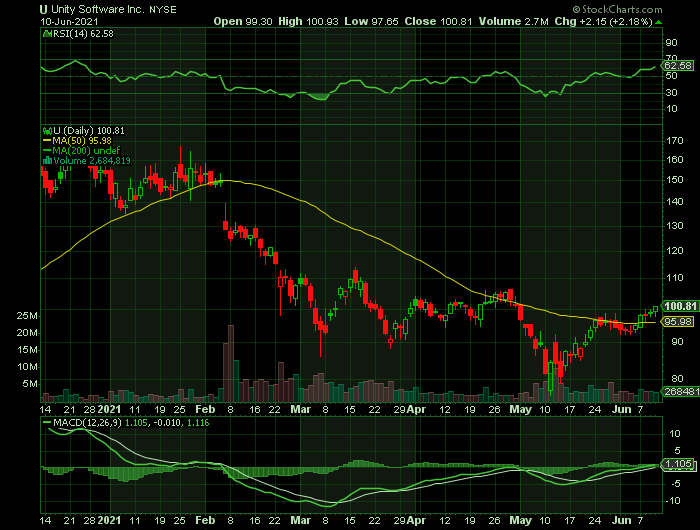This screenshot has width=700, height=530.
Task: Click the bold U ticker symbol in title
Action: point(43,7)
